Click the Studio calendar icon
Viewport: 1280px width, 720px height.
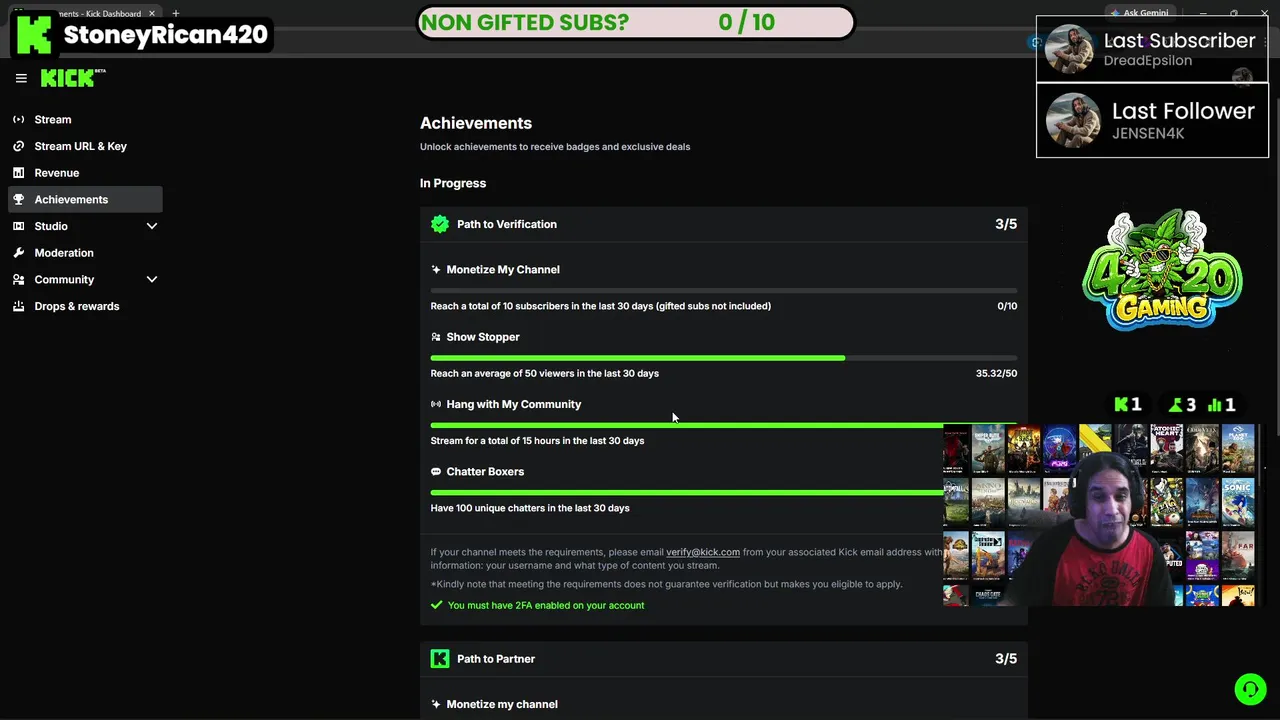[x=18, y=226]
